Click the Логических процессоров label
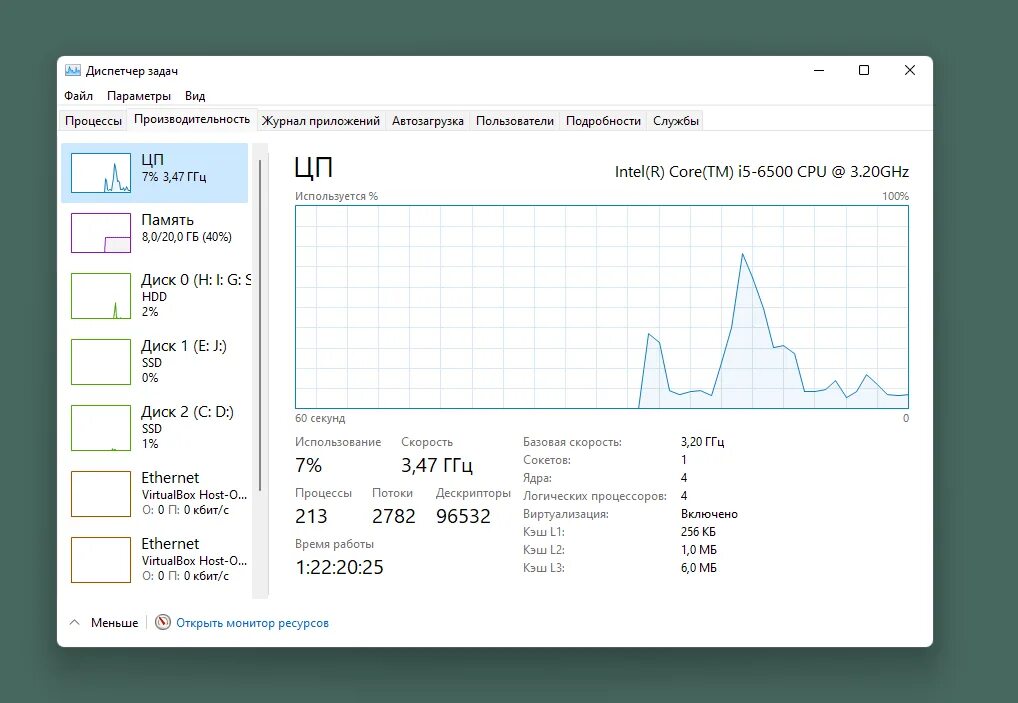Image resolution: width=1018 pixels, height=703 pixels. (595, 496)
